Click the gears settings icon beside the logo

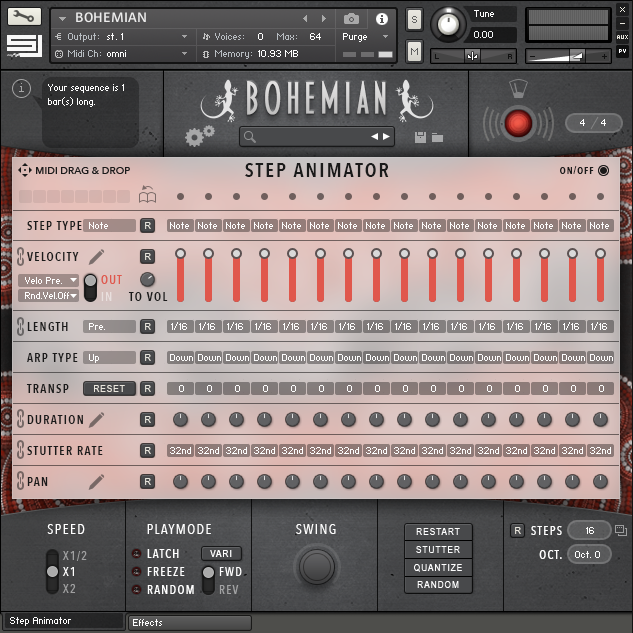(200, 136)
